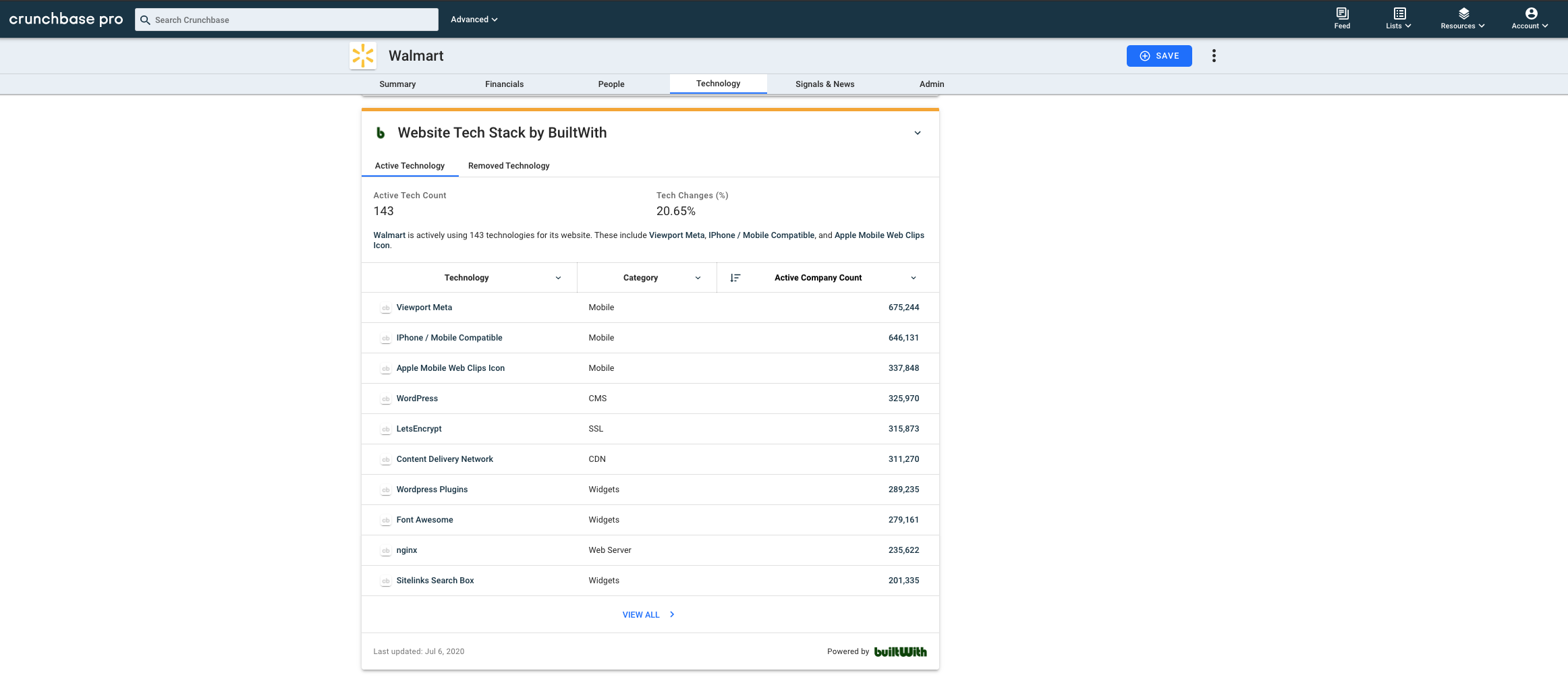Switch to the Signals & News tab
This screenshot has height=677, width=1568.
click(824, 84)
